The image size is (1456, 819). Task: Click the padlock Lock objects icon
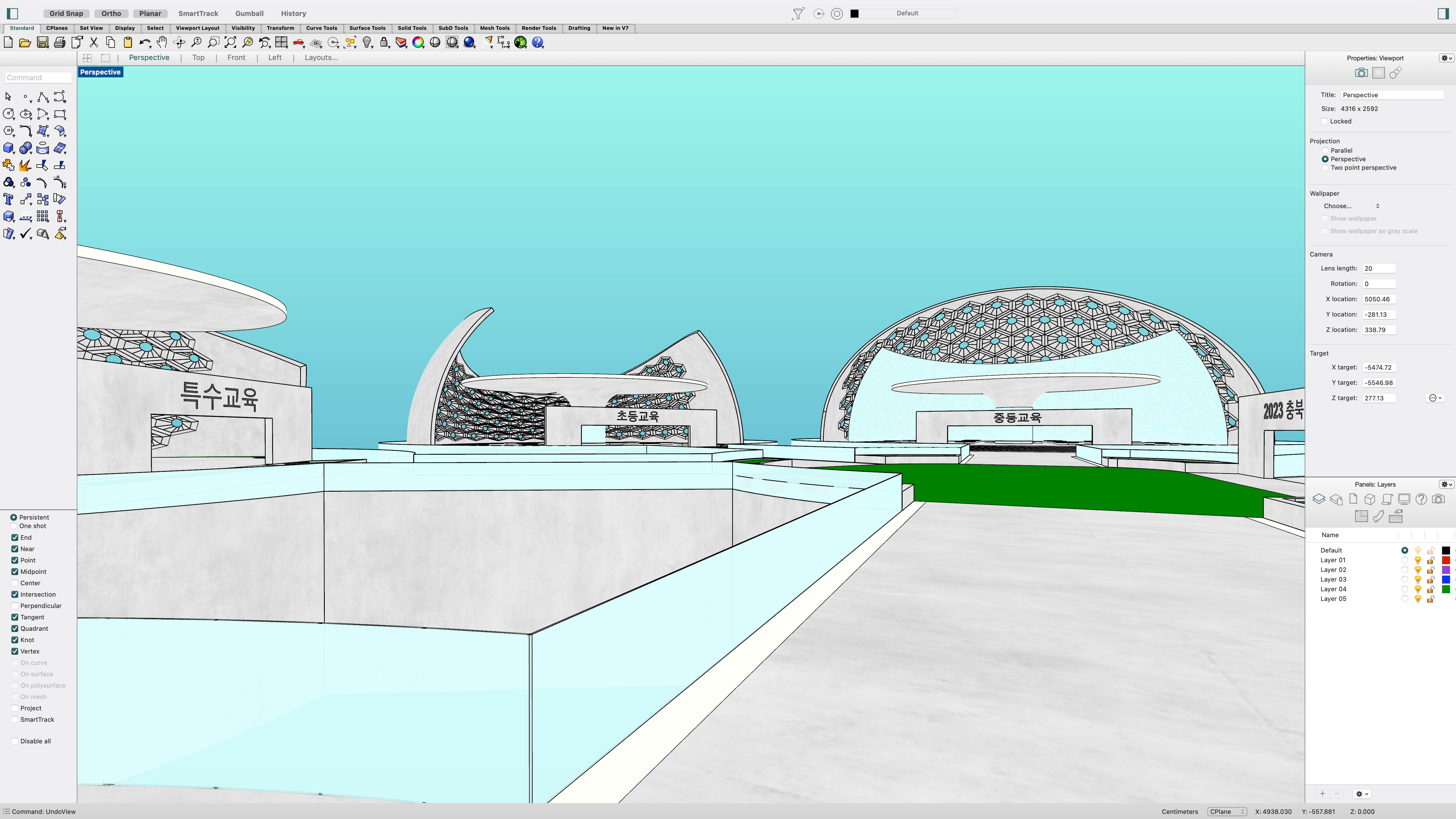click(x=384, y=42)
